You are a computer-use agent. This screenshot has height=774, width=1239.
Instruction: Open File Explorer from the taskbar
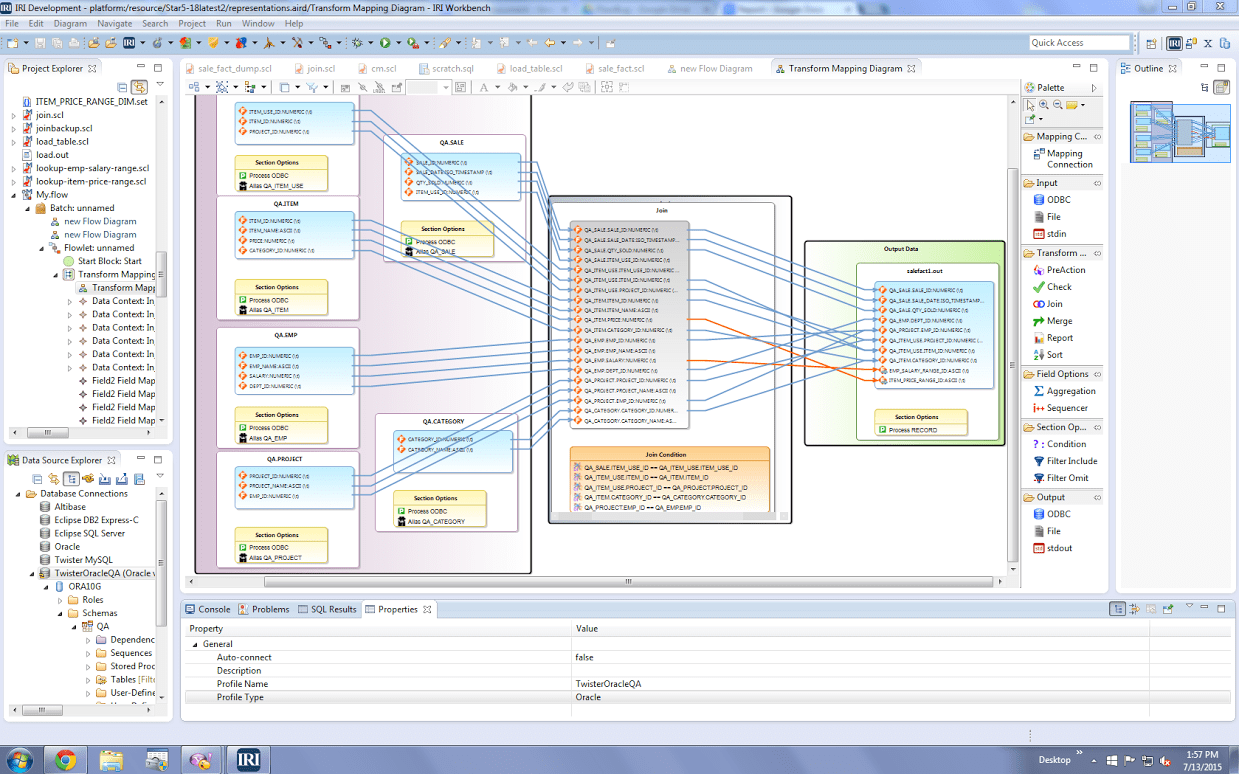(111, 759)
